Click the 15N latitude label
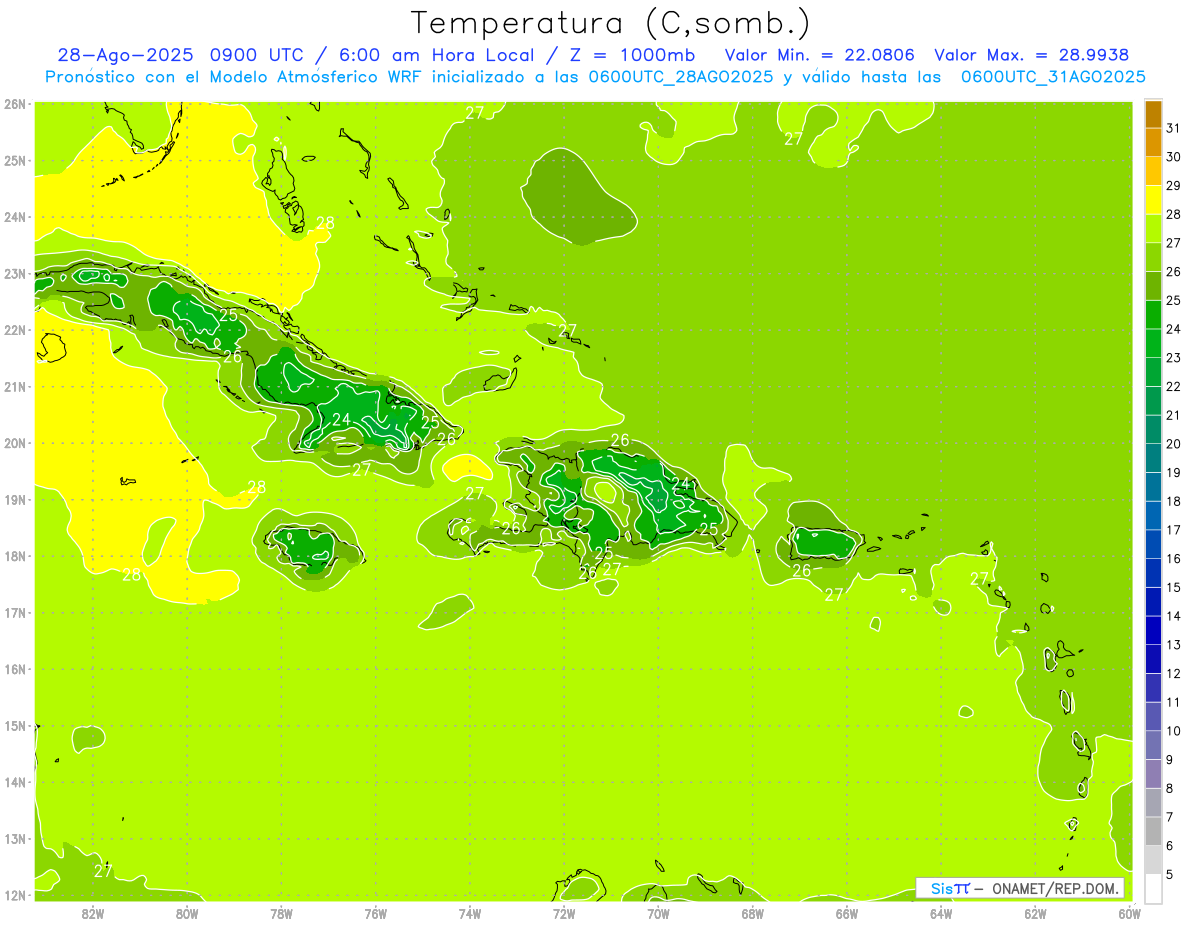This screenshot has width=1200, height=927. click(14, 725)
